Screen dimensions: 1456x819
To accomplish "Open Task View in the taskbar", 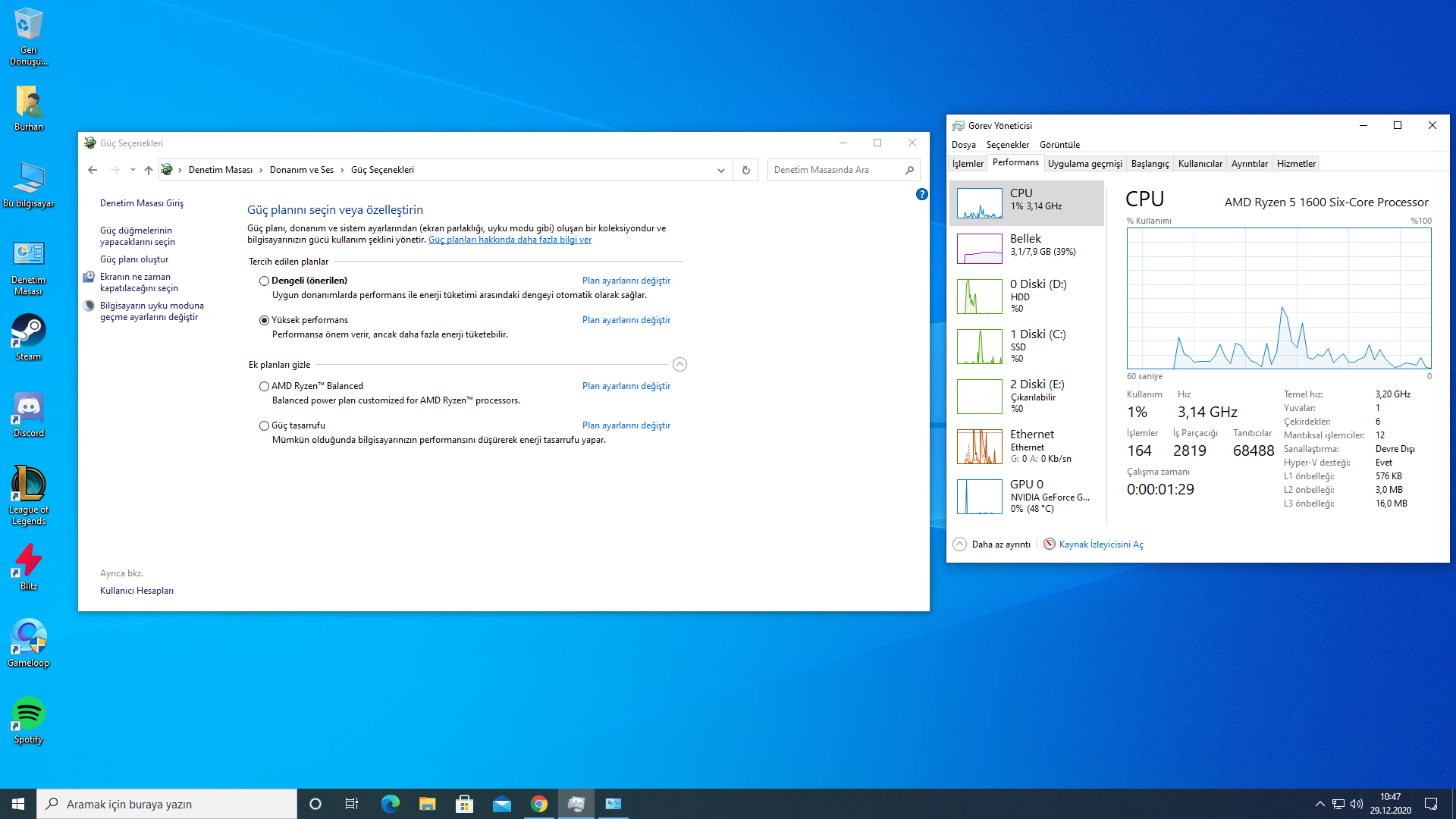I will coord(352,804).
